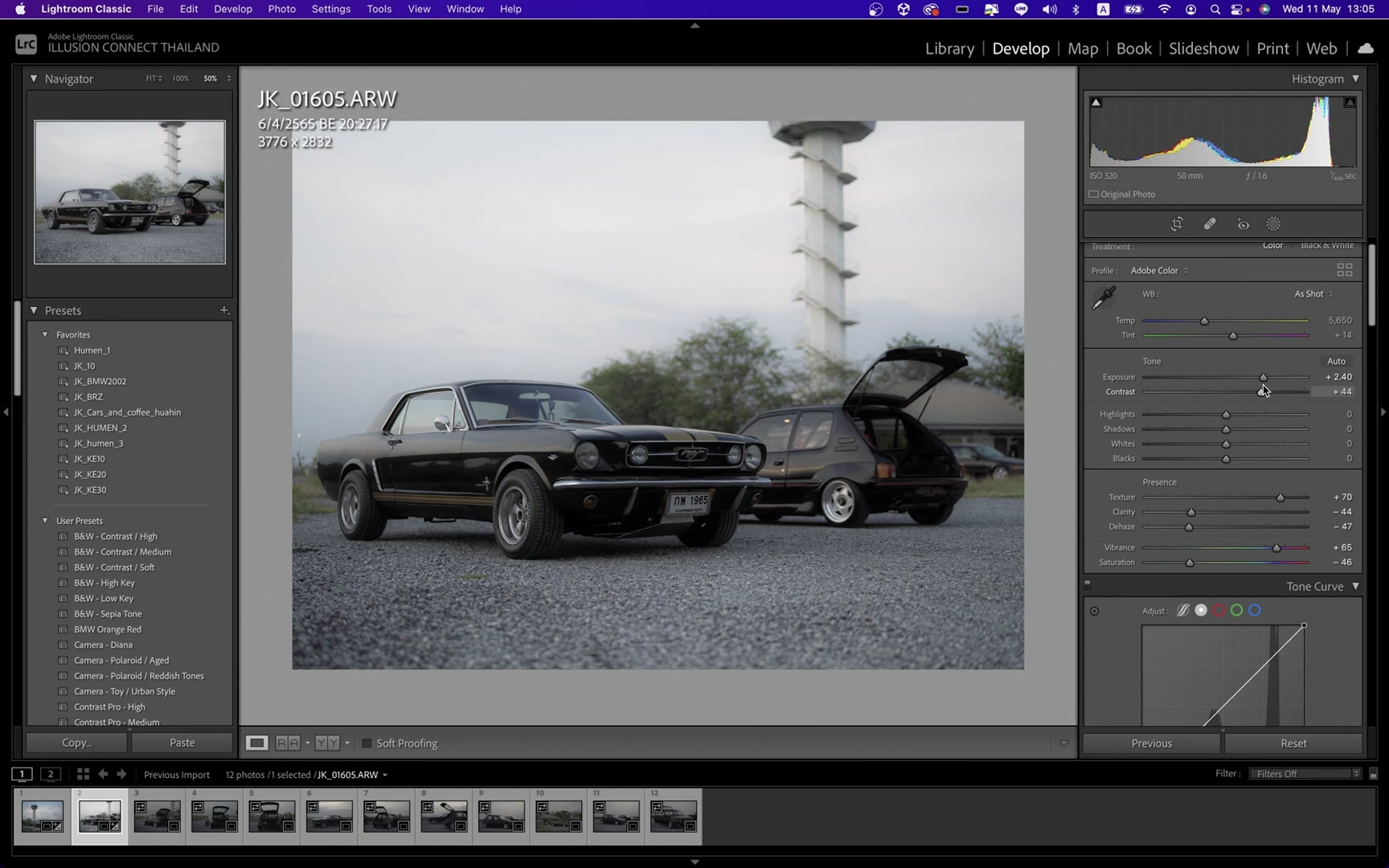The width and height of the screenshot is (1389, 868).
Task: Apply the JK_BMW2002 preset
Action: click(100, 382)
